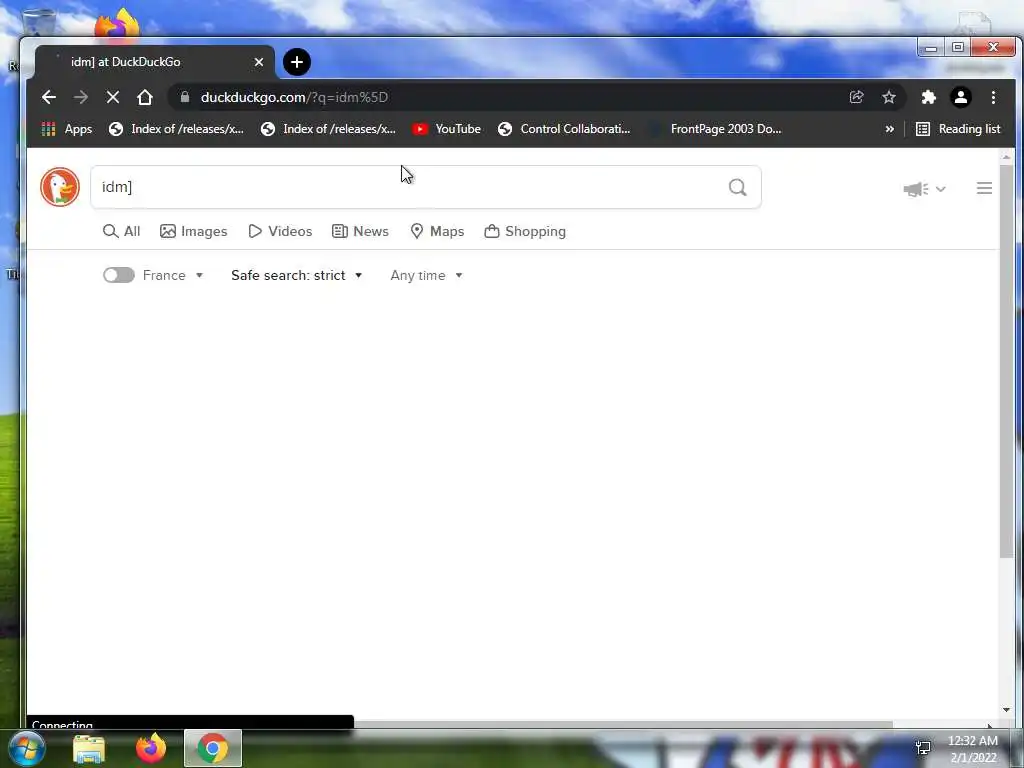
Task: Submit search with magnifier icon
Action: tap(737, 187)
